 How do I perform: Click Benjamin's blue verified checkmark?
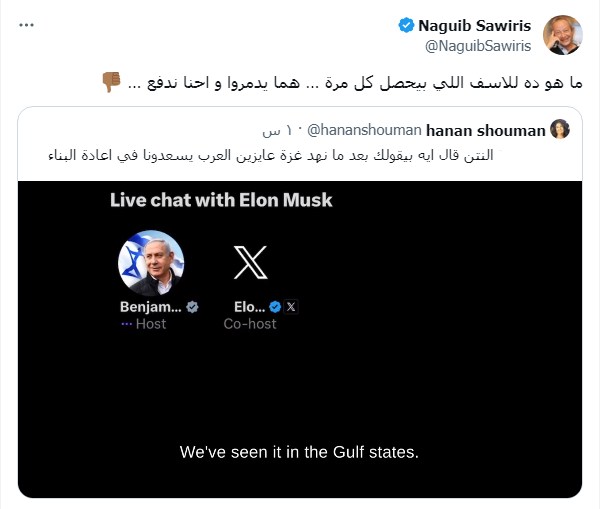tap(192, 307)
